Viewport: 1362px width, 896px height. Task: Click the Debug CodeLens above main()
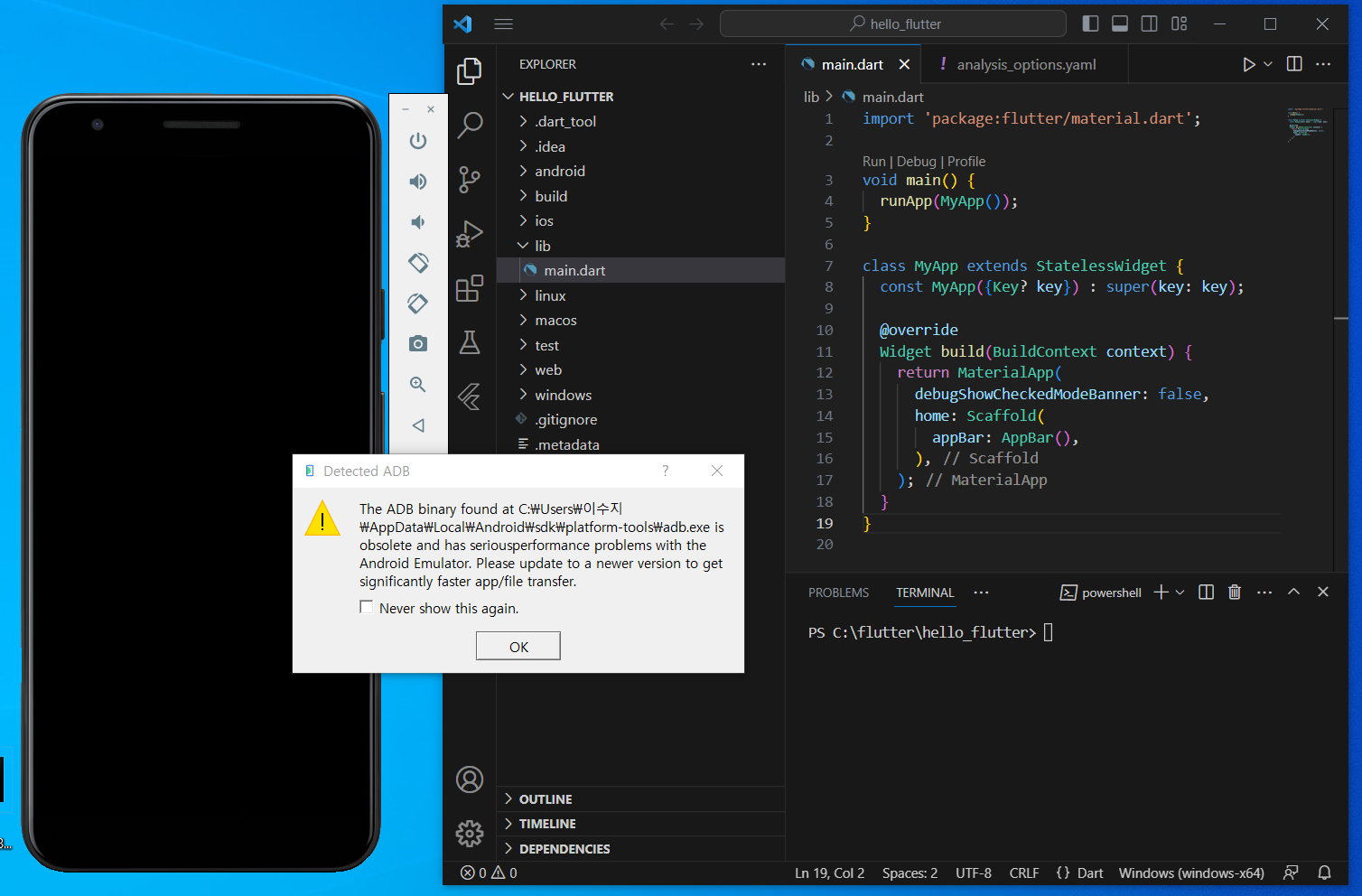[917, 162]
